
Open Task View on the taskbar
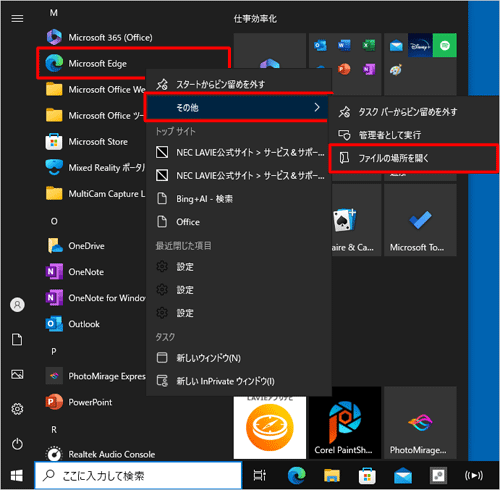pyautogui.click(x=260, y=475)
